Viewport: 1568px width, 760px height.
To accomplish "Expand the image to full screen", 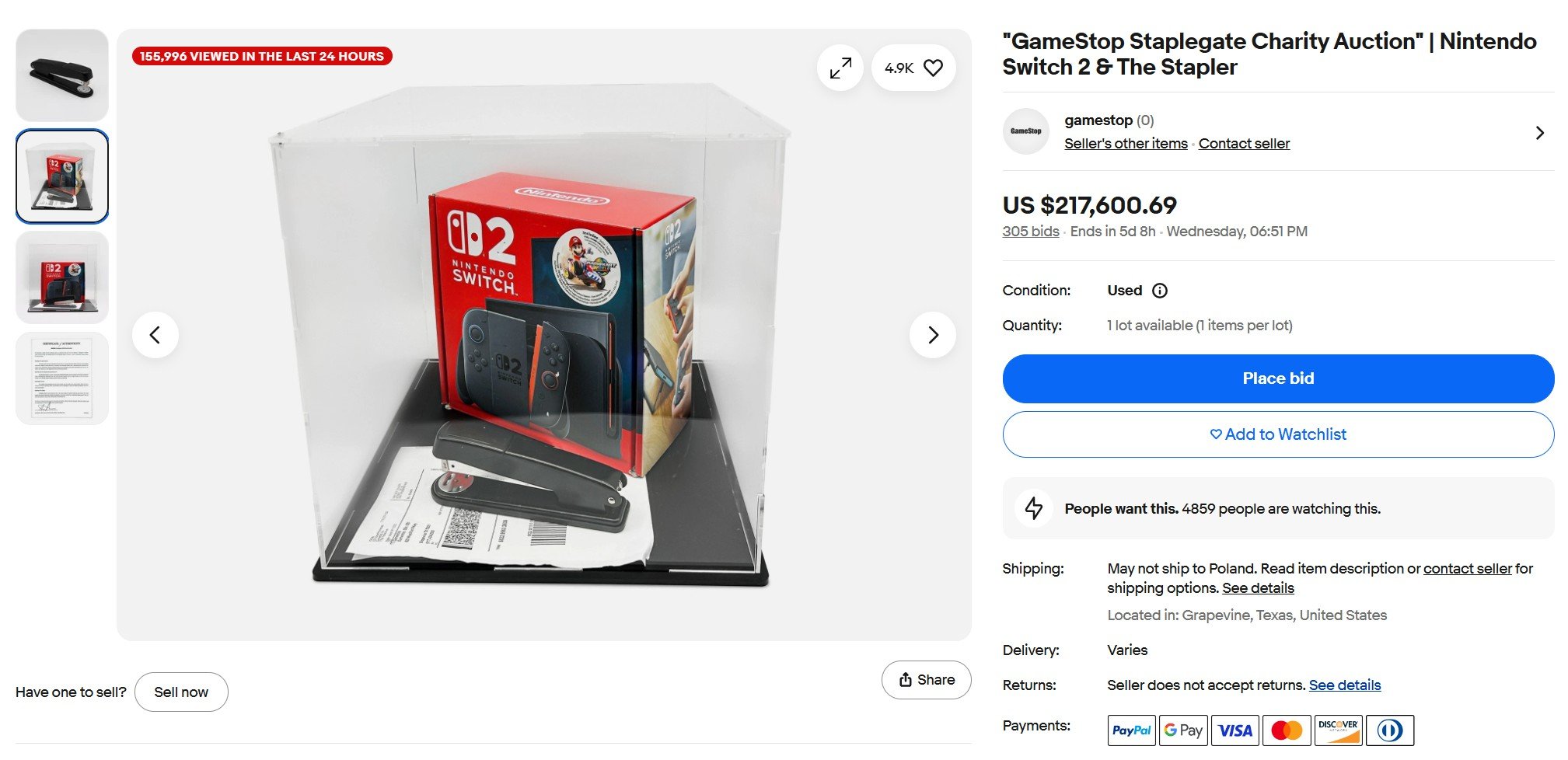I will (840, 68).
